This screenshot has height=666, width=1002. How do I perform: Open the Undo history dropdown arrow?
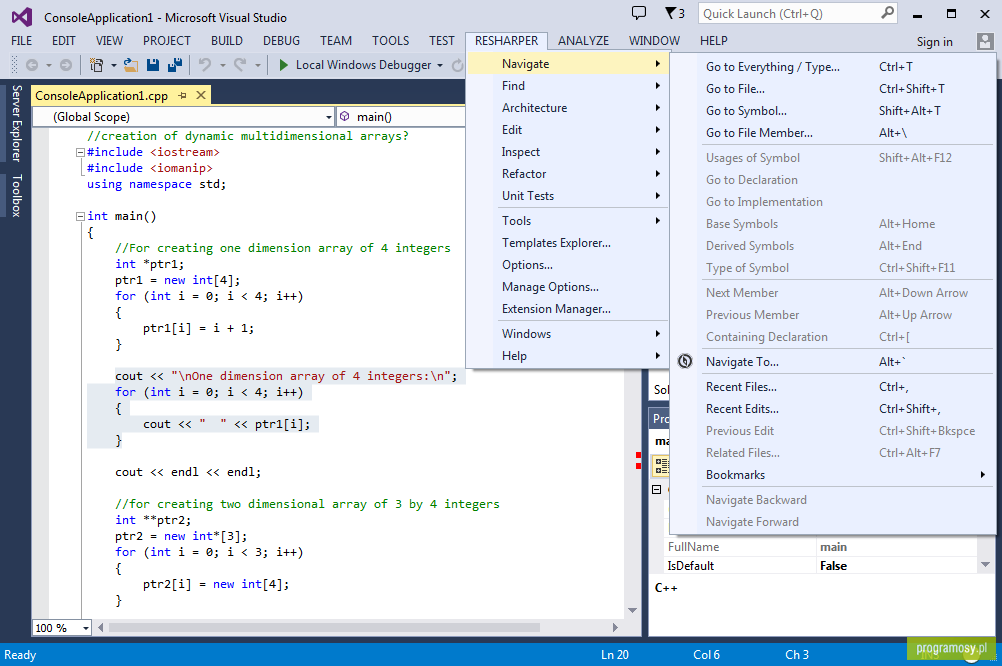[x=222, y=65]
